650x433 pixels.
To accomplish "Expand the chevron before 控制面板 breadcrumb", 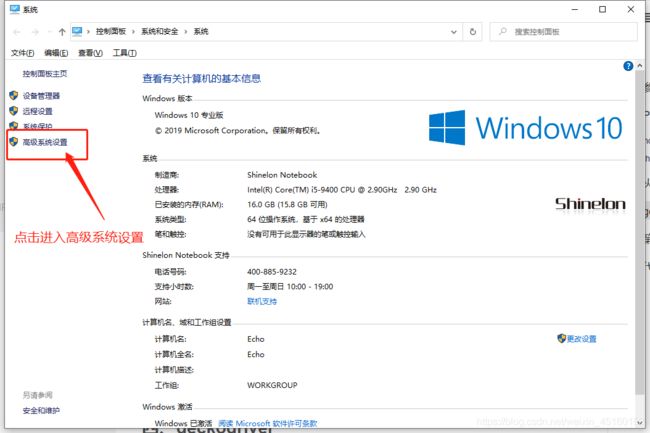I will point(88,31).
